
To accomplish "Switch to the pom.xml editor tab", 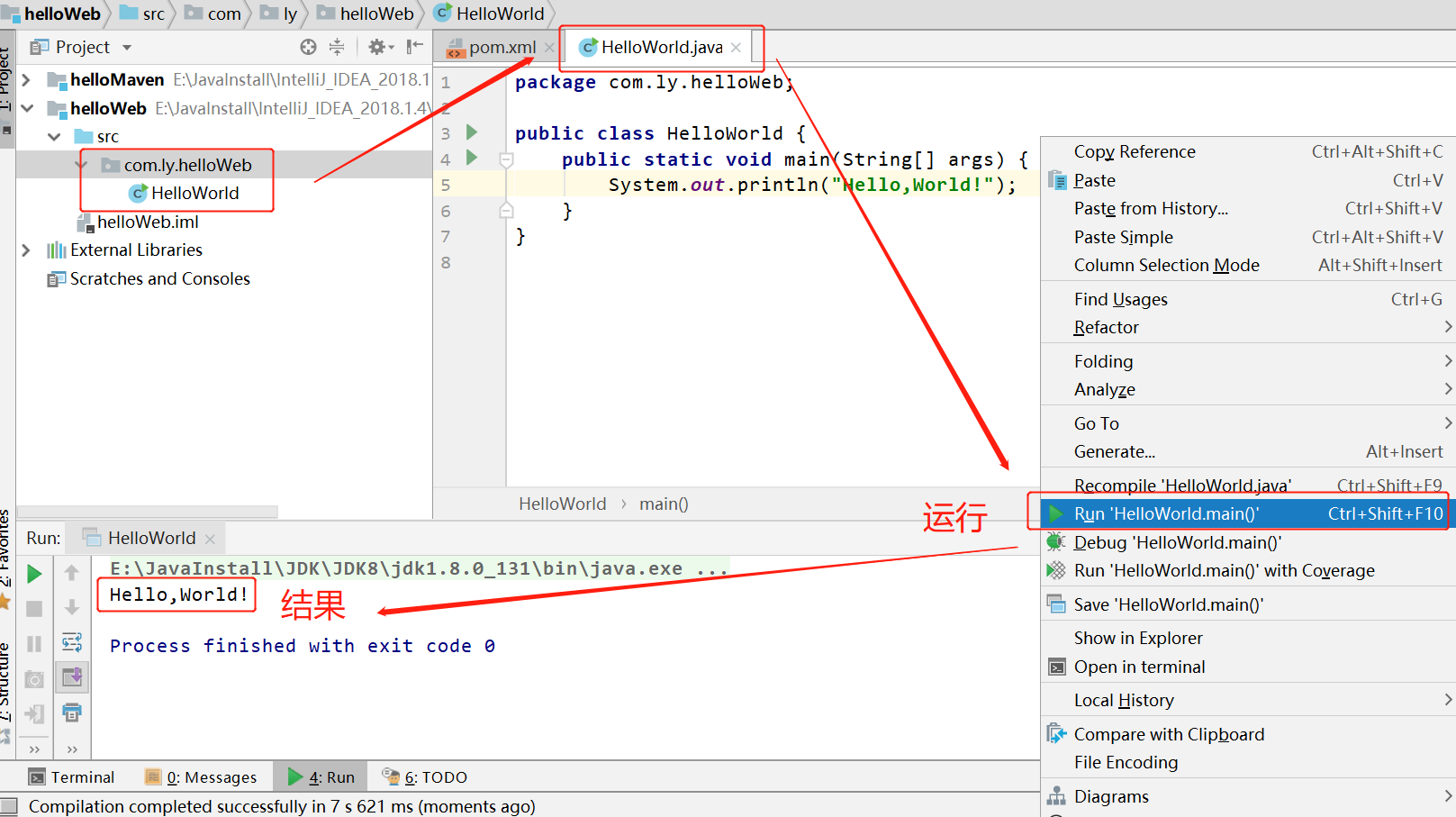I will [502, 48].
